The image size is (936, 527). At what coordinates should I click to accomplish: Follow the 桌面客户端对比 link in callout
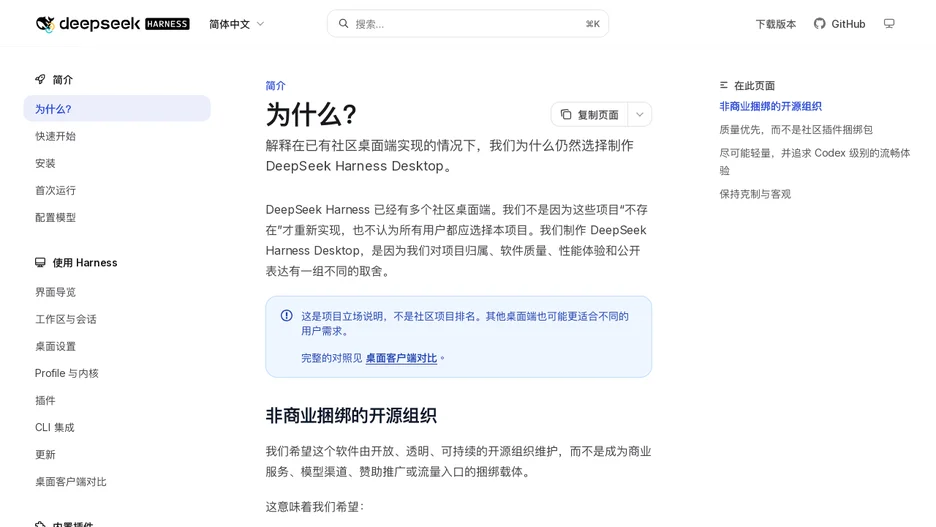pos(401,358)
